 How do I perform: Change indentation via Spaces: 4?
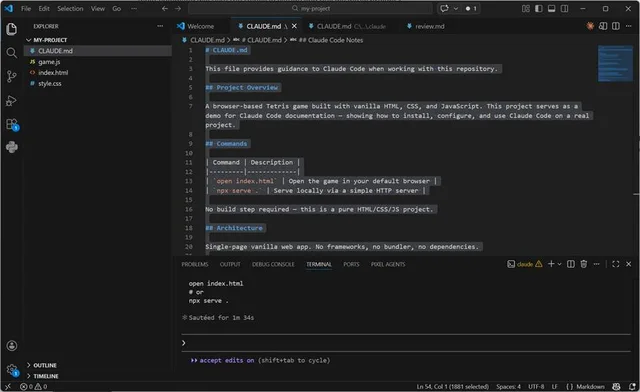(508, 386)
